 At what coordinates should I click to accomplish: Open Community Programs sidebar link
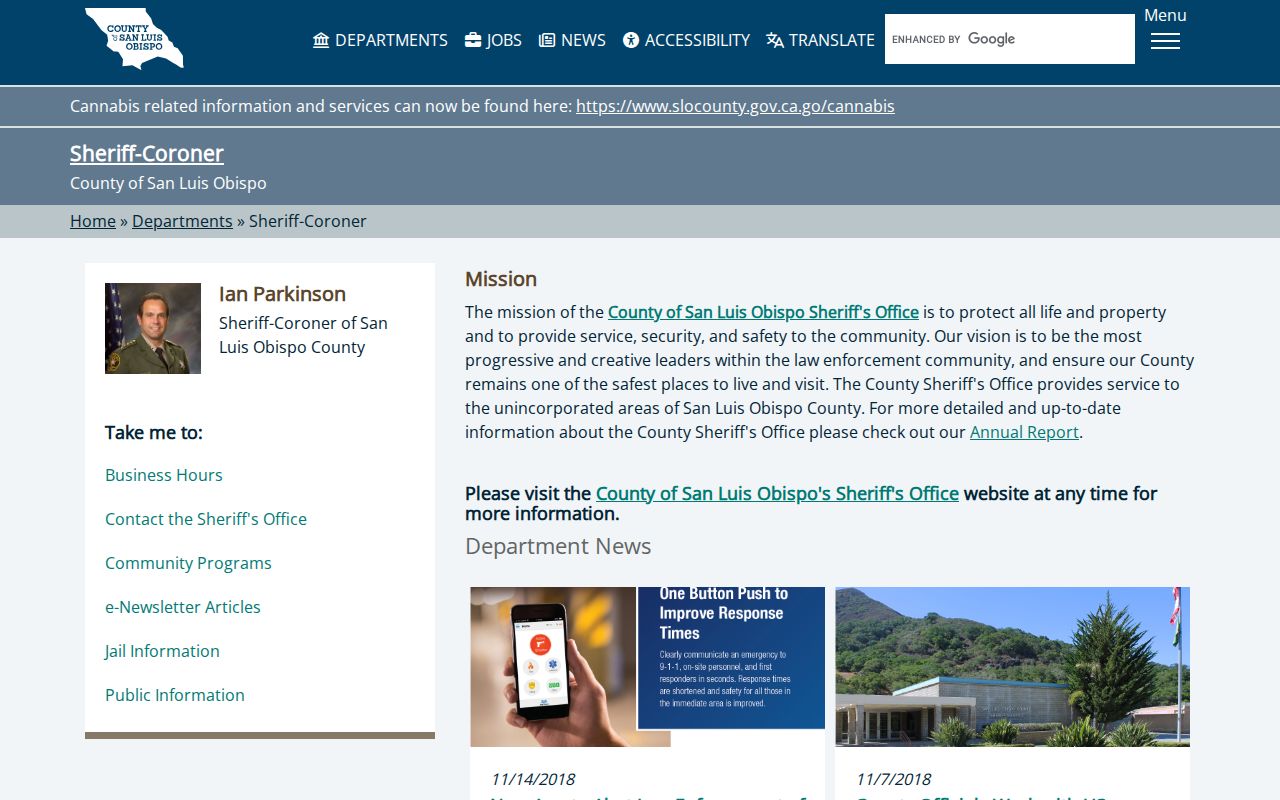point(188,563)
